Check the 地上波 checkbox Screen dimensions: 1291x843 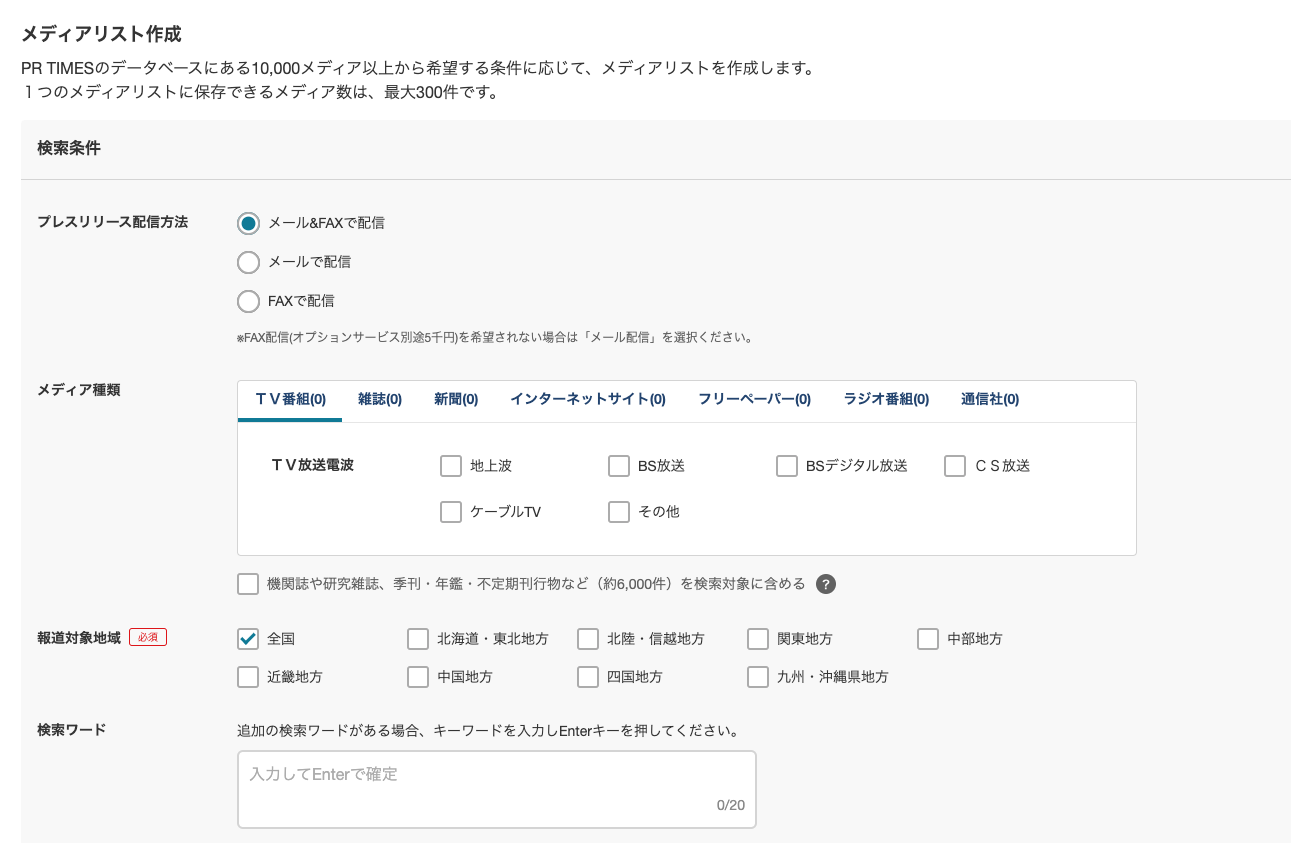[x=450, y=466]
